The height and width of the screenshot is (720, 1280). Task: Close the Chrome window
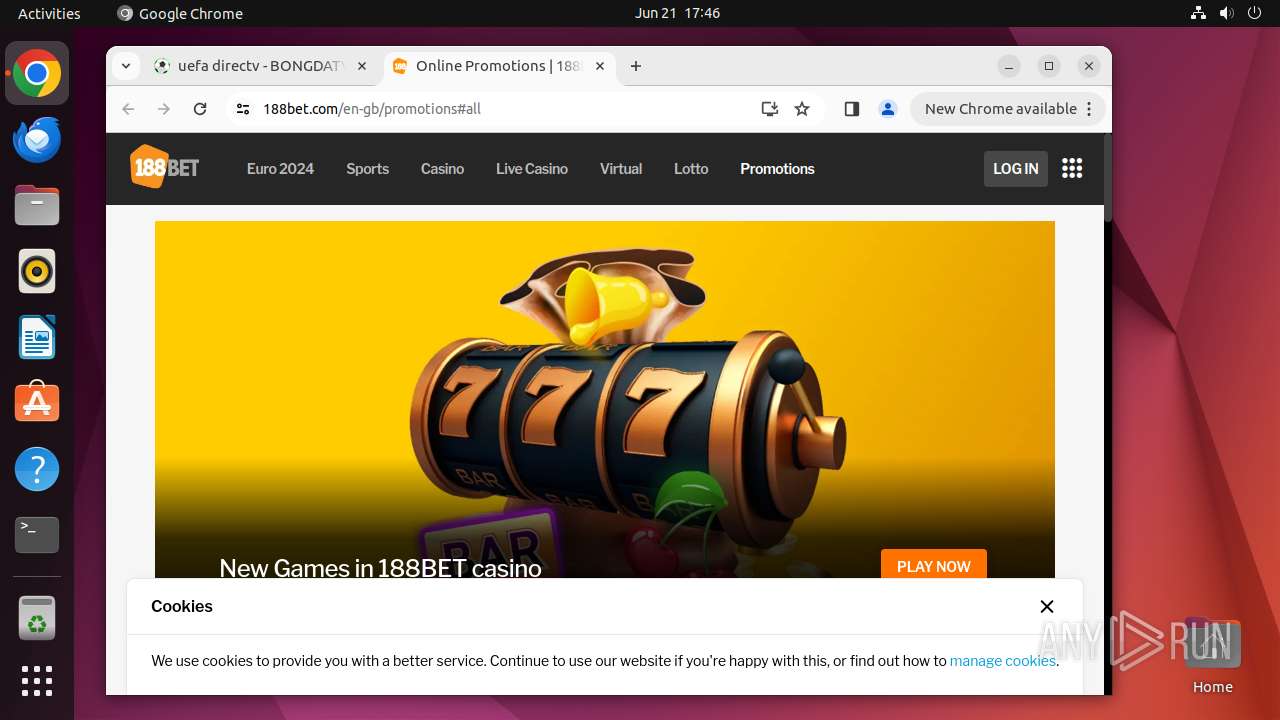pyautogui.click(x=1089, y=66)
